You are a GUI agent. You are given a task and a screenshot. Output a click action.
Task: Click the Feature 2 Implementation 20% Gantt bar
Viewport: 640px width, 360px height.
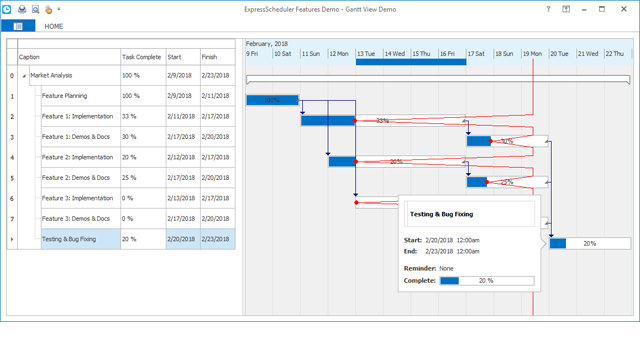tap(397, 162)
